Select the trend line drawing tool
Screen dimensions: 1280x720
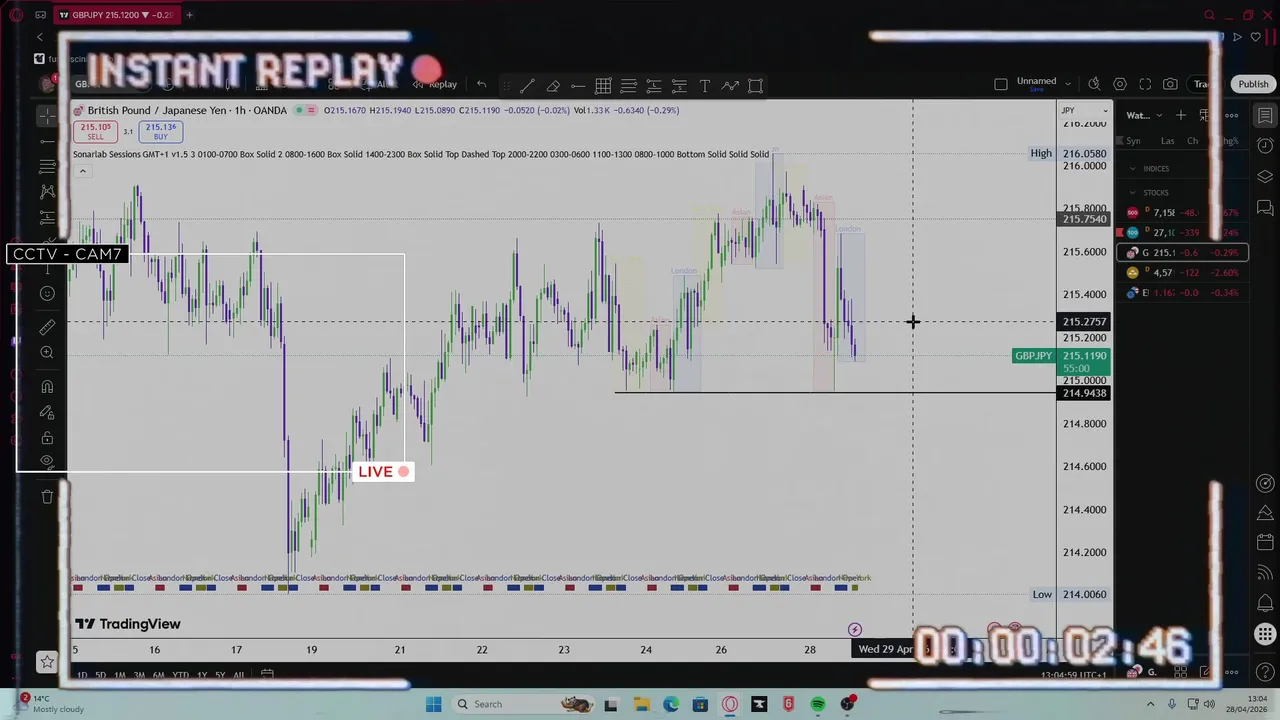click(527, 86)
